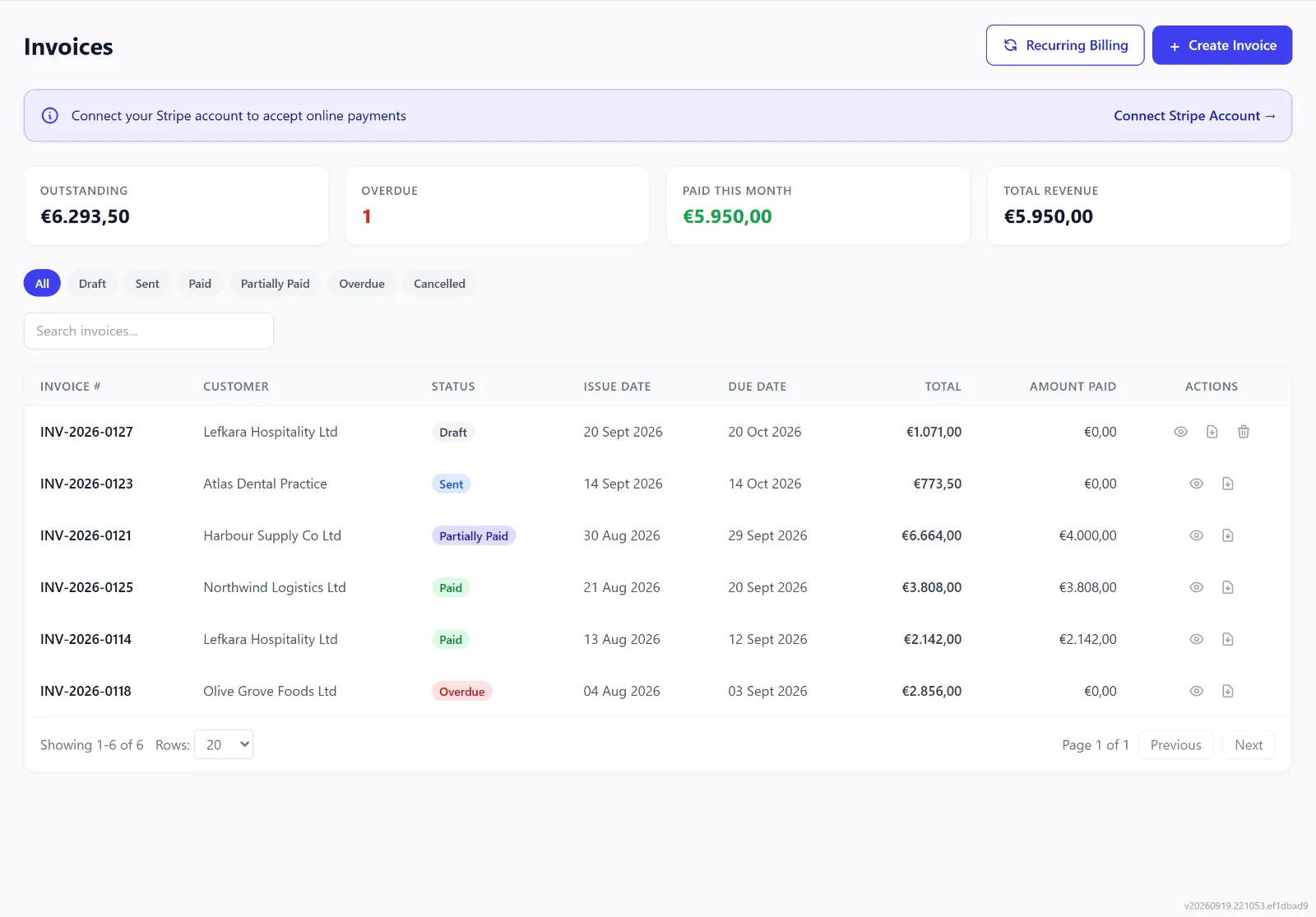Viewport: 1316px width, 917px height.
Task: Click customer Atlas Dental Practice
Action: tap(265, 484)
